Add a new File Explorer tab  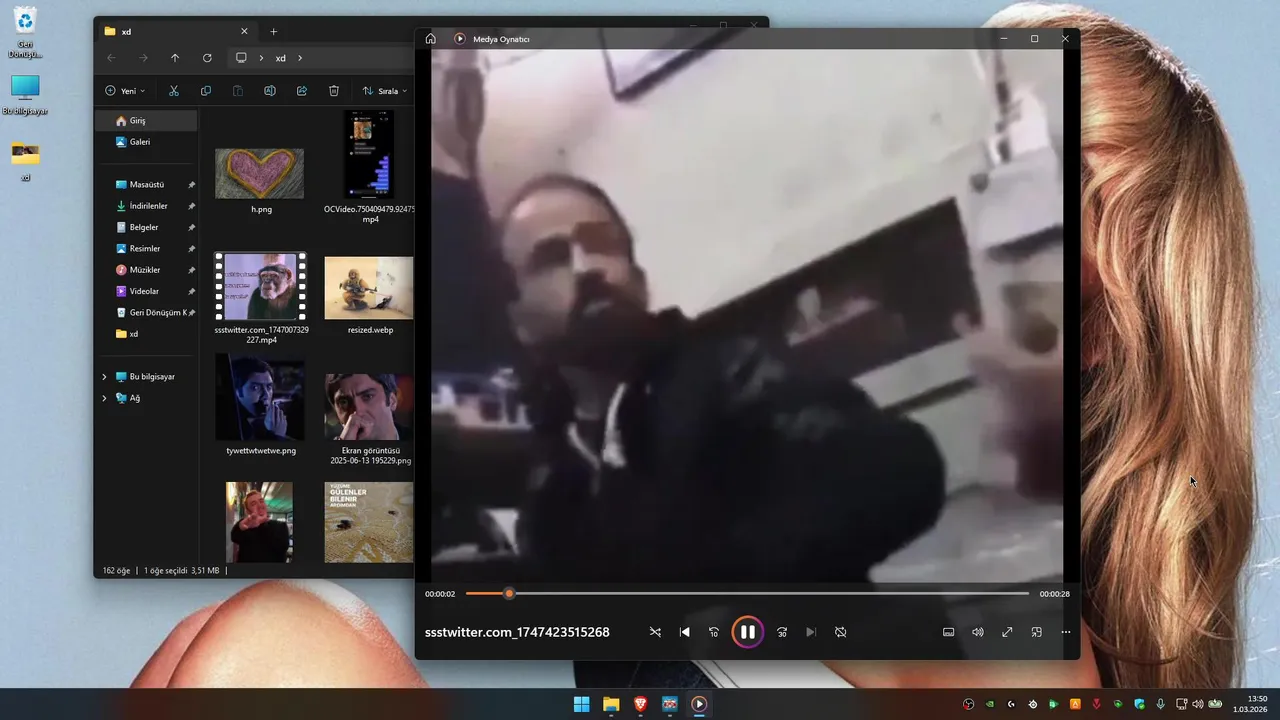274,31
